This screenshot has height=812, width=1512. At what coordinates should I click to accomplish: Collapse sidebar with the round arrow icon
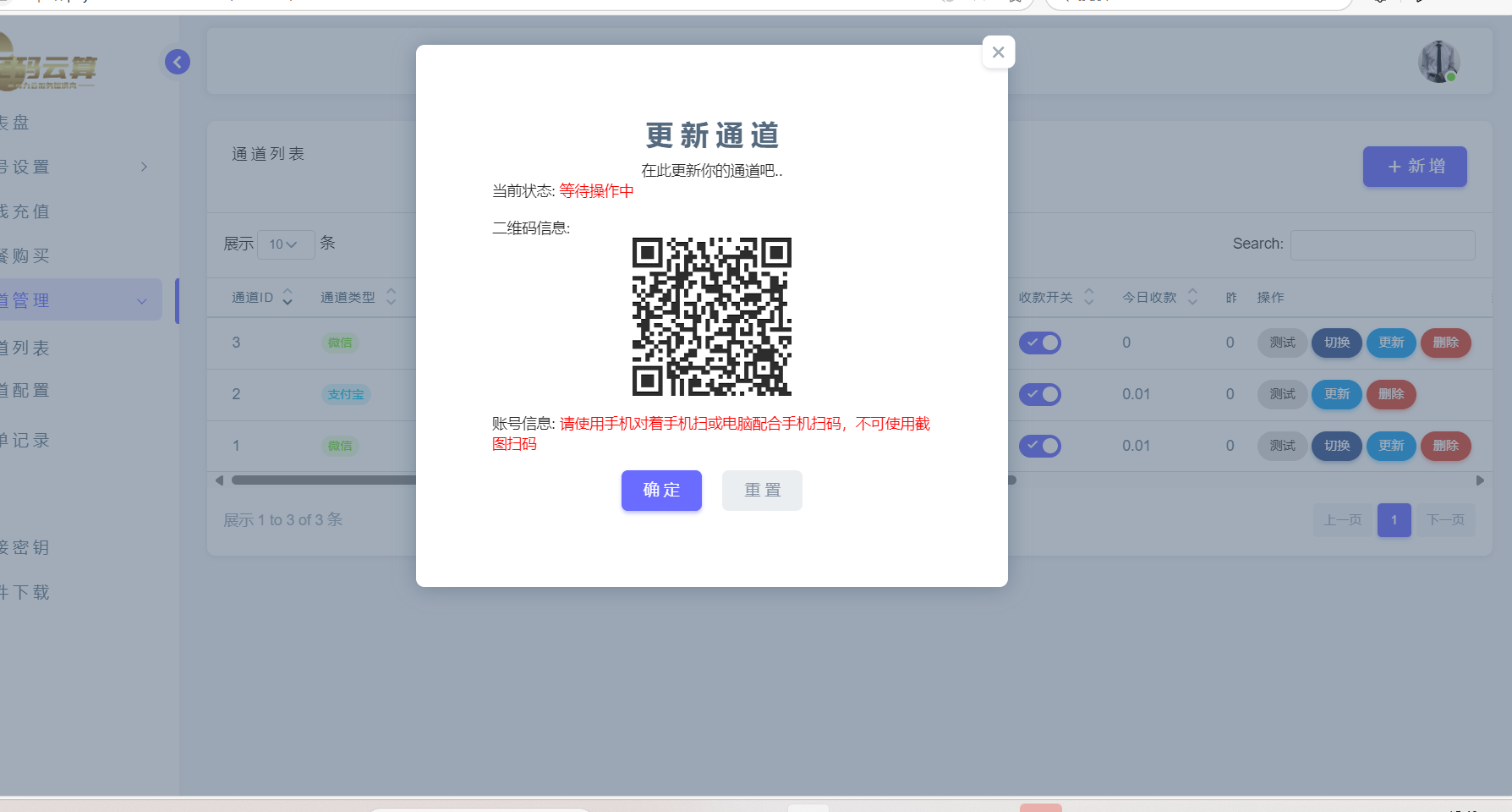click(x=178, y=62)
